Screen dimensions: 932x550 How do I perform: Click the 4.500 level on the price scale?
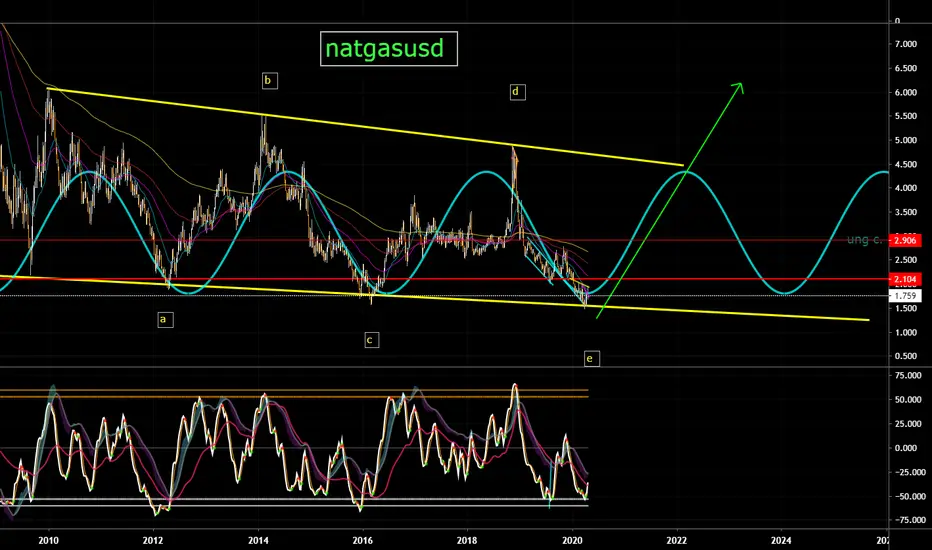click(906, 165)
